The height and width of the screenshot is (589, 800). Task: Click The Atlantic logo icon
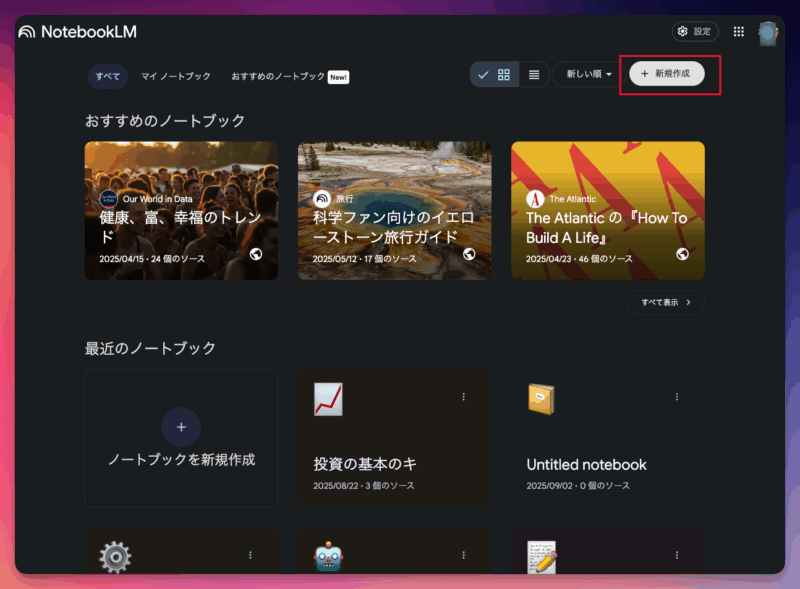click(535, 199)
